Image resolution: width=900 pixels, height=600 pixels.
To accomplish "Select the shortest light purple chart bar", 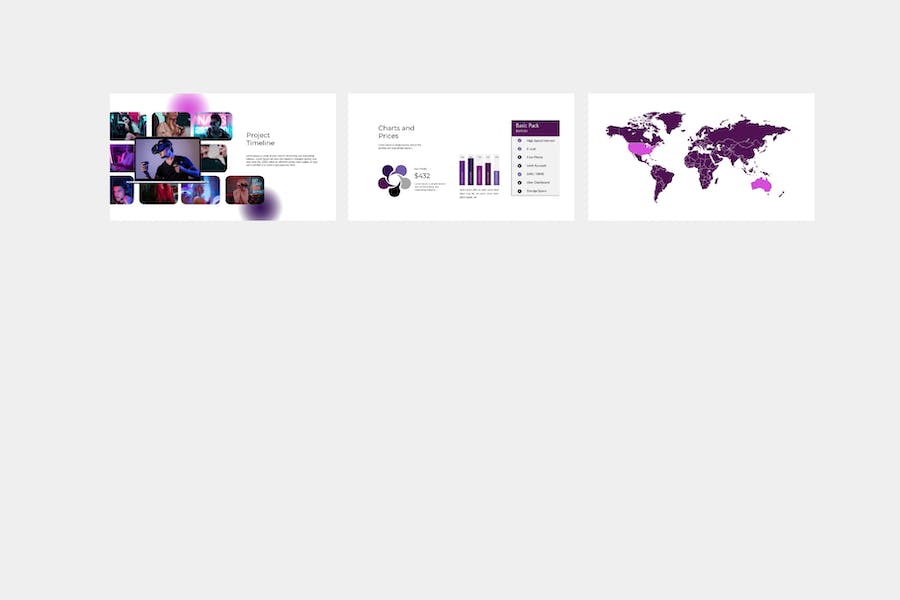I will [496, 178].
